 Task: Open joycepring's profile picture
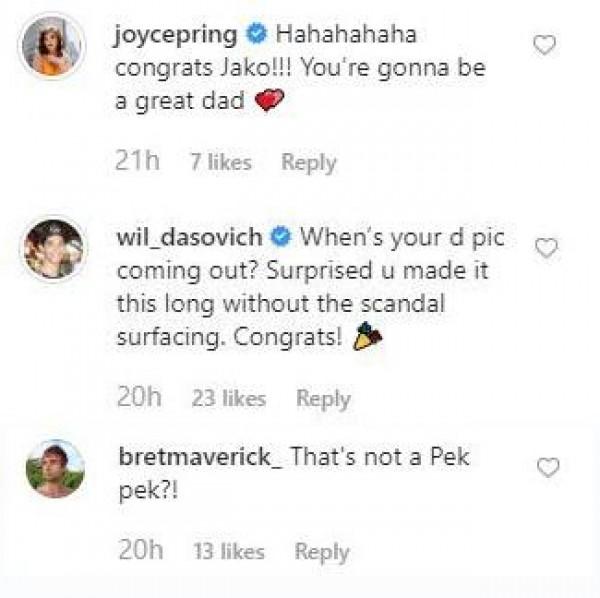pyautogui.click(x=51, y=44)
